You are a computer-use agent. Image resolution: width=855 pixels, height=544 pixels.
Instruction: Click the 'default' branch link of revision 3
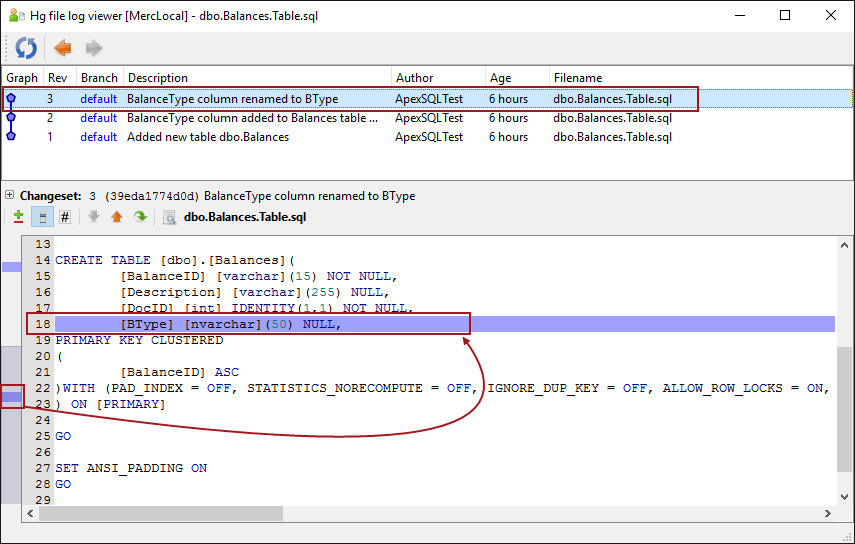[x=99, y=99]
